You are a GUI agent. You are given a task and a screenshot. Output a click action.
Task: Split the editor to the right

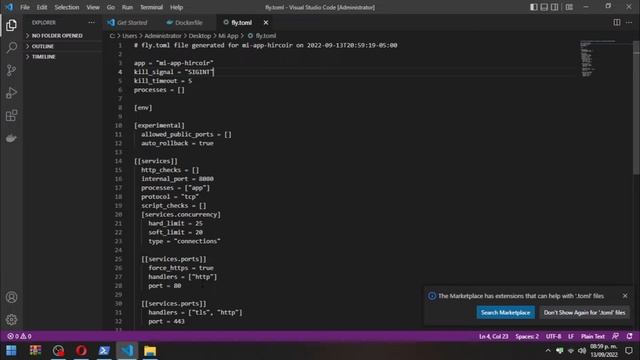pos(617,22)
